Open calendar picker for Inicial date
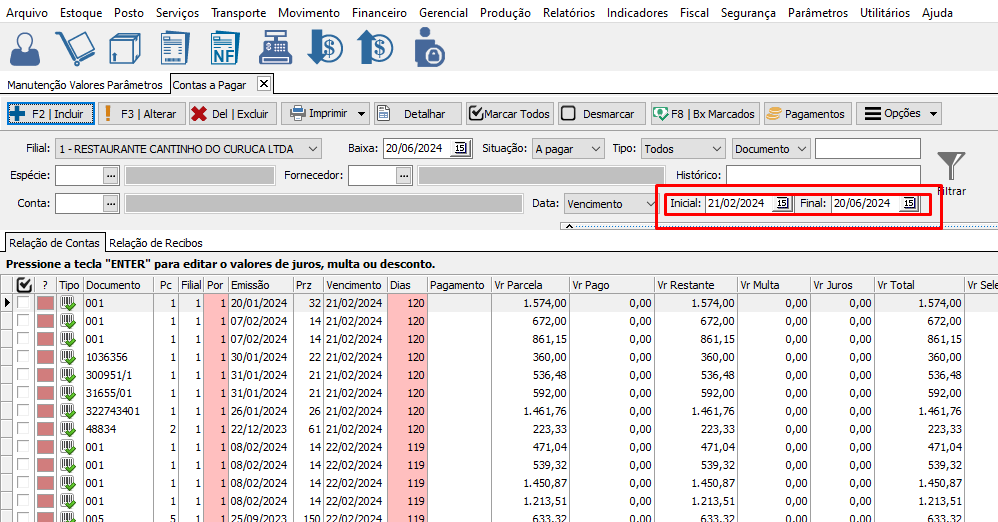The height and width of the screenshot is (522, 998). pyautogui.click(x=782, y=203)
